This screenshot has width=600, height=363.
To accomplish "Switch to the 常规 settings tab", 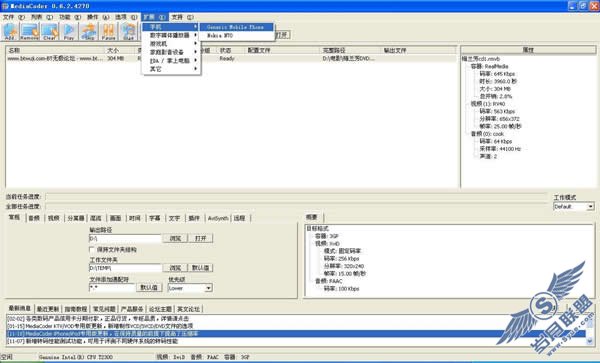I will coord(15,217).
